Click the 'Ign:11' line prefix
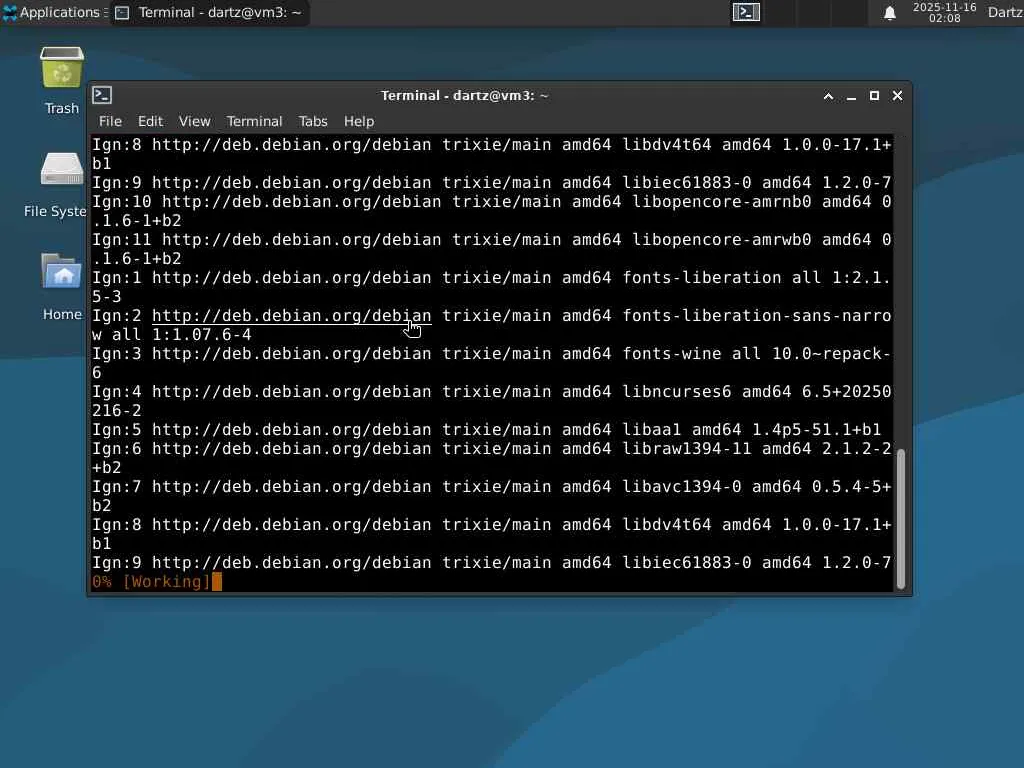1024x768 pixels. tap(121, 239)
